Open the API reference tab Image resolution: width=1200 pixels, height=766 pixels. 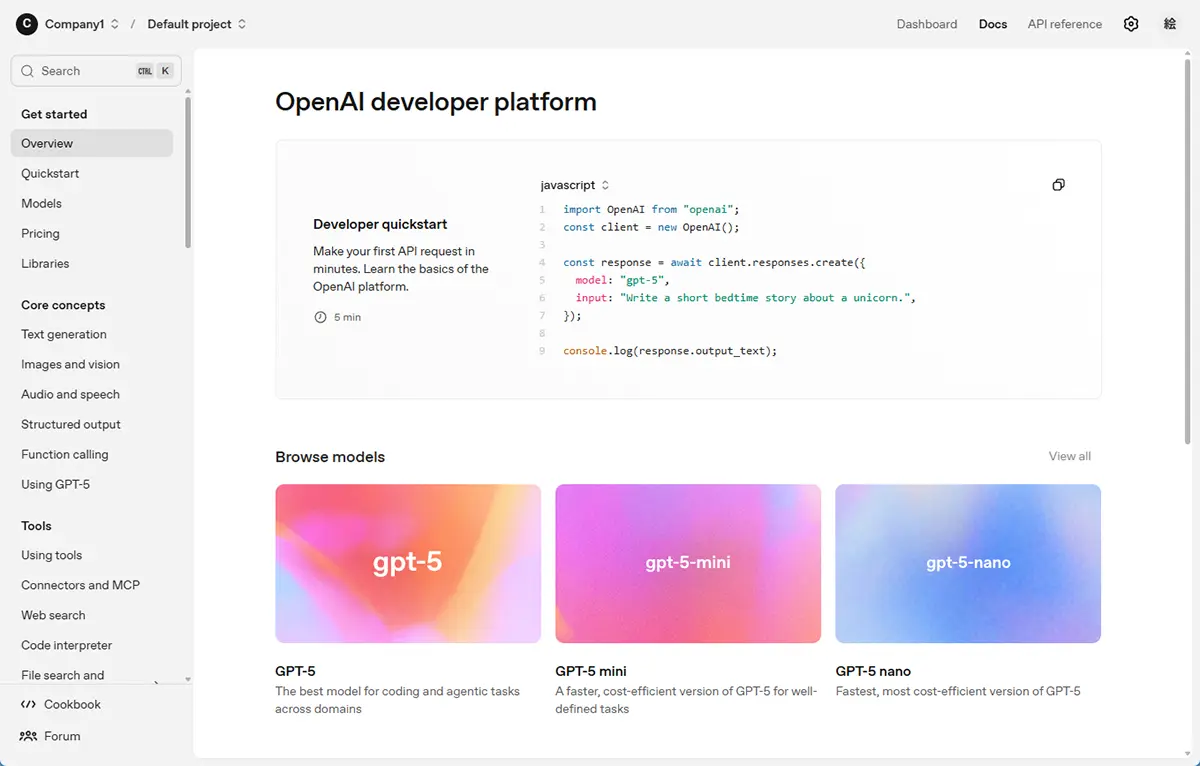(1065, 24)
